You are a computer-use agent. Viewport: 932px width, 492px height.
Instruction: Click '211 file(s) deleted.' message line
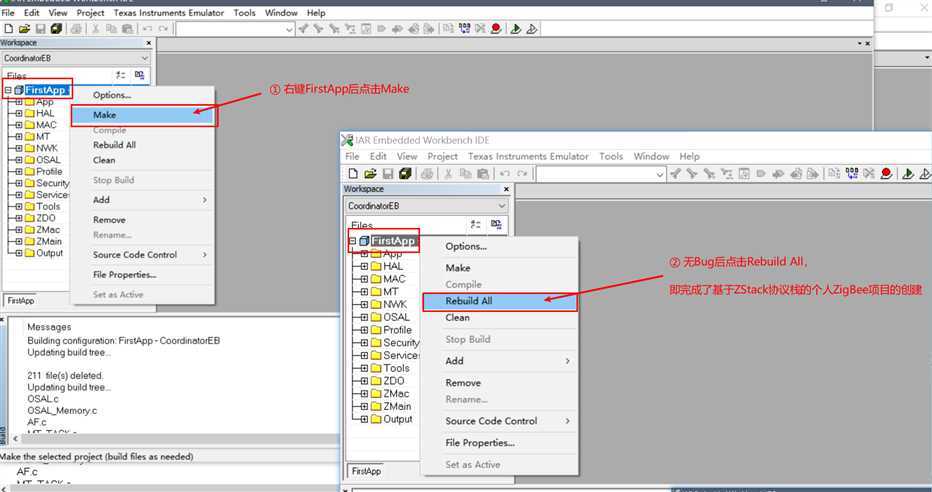65,376
